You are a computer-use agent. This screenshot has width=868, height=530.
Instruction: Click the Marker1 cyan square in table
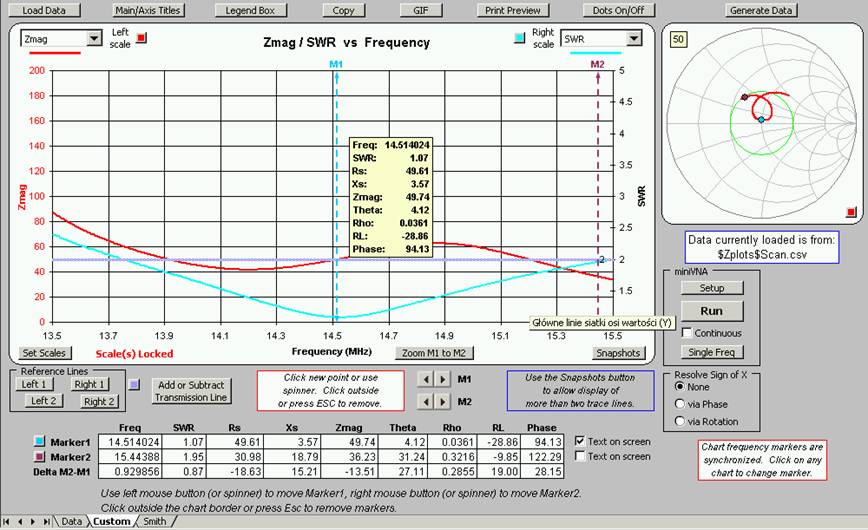(39, 441)
